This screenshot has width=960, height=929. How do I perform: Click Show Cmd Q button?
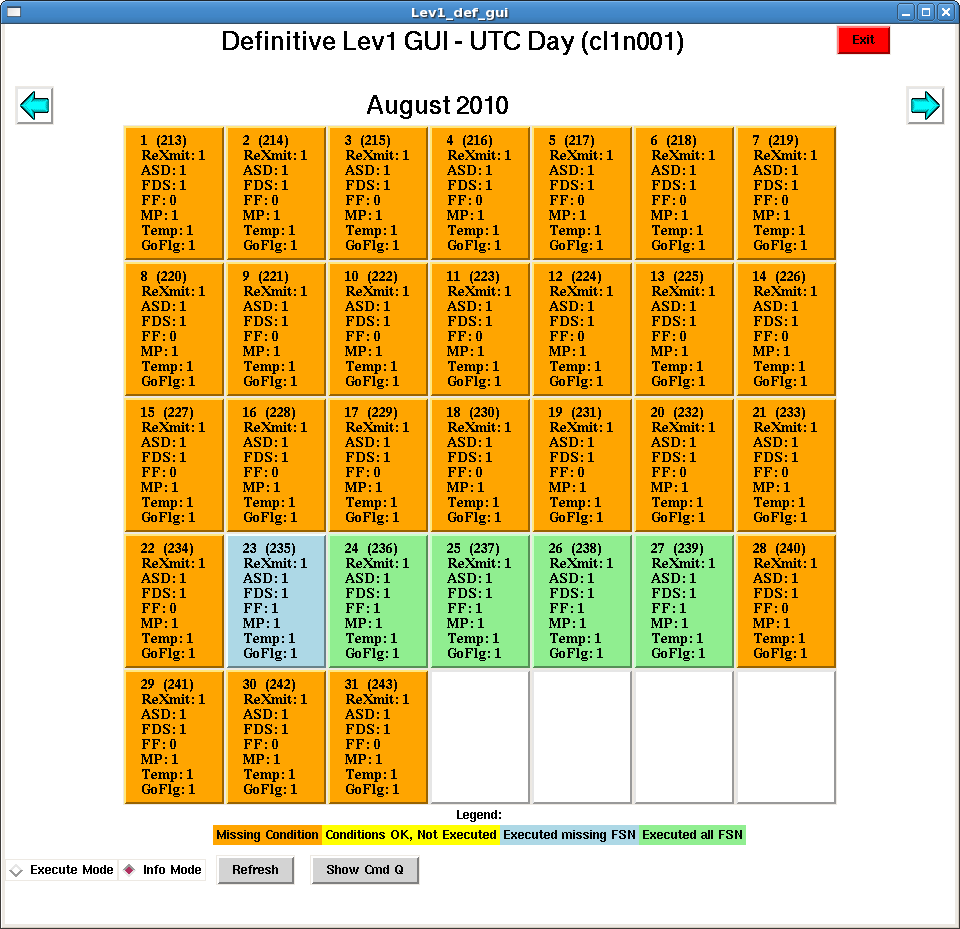364,870
